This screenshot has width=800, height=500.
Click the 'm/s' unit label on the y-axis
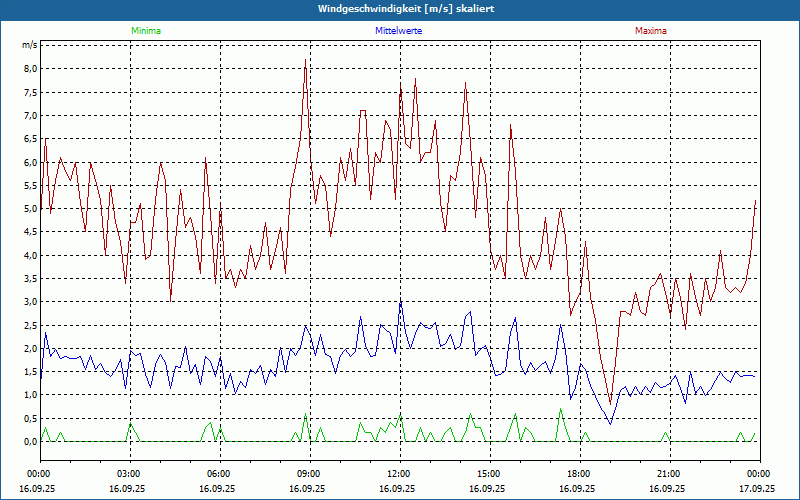(x=29, y=45)
